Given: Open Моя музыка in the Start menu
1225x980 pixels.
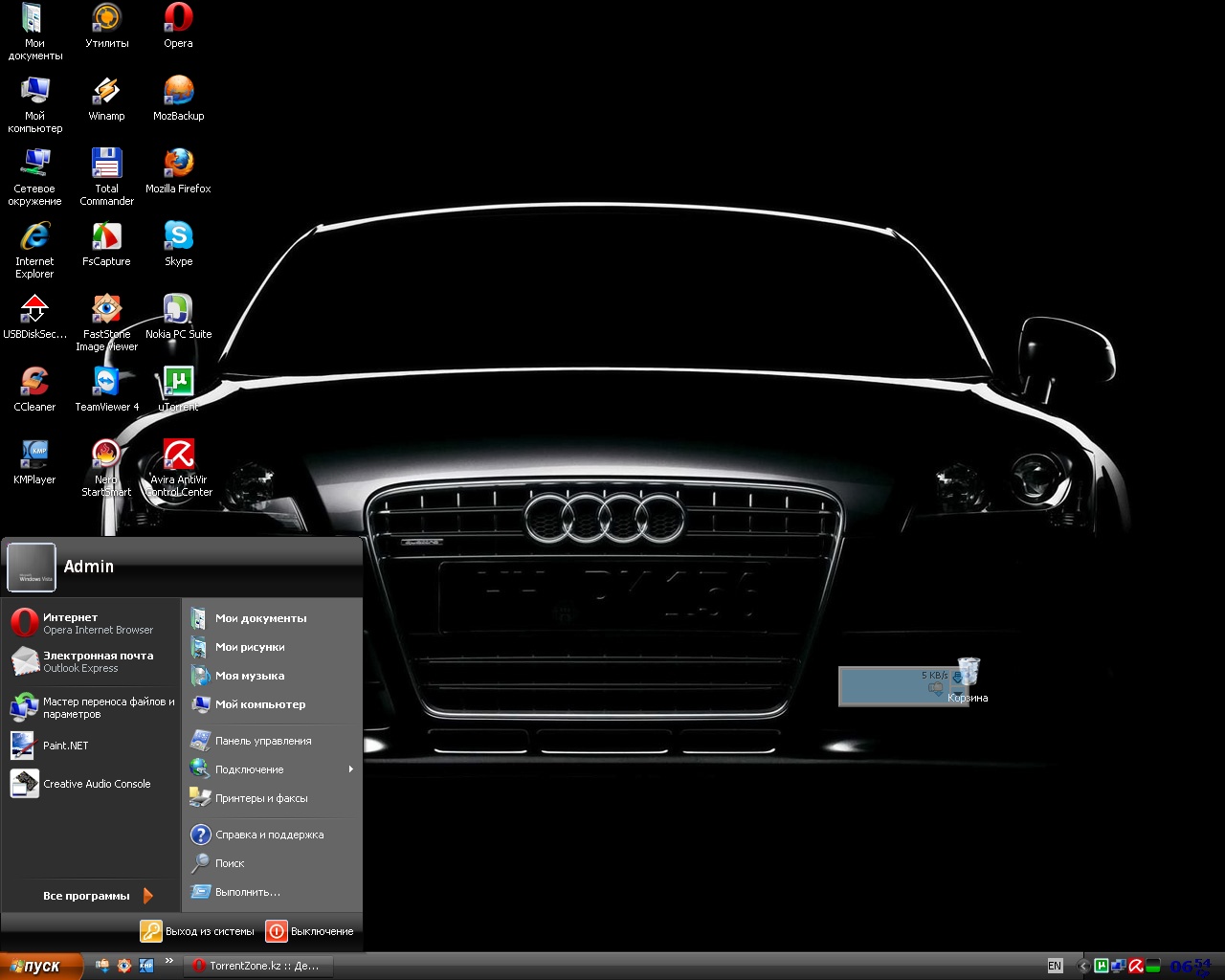Looking at the screenshot, I should click(x=273, y=676).
